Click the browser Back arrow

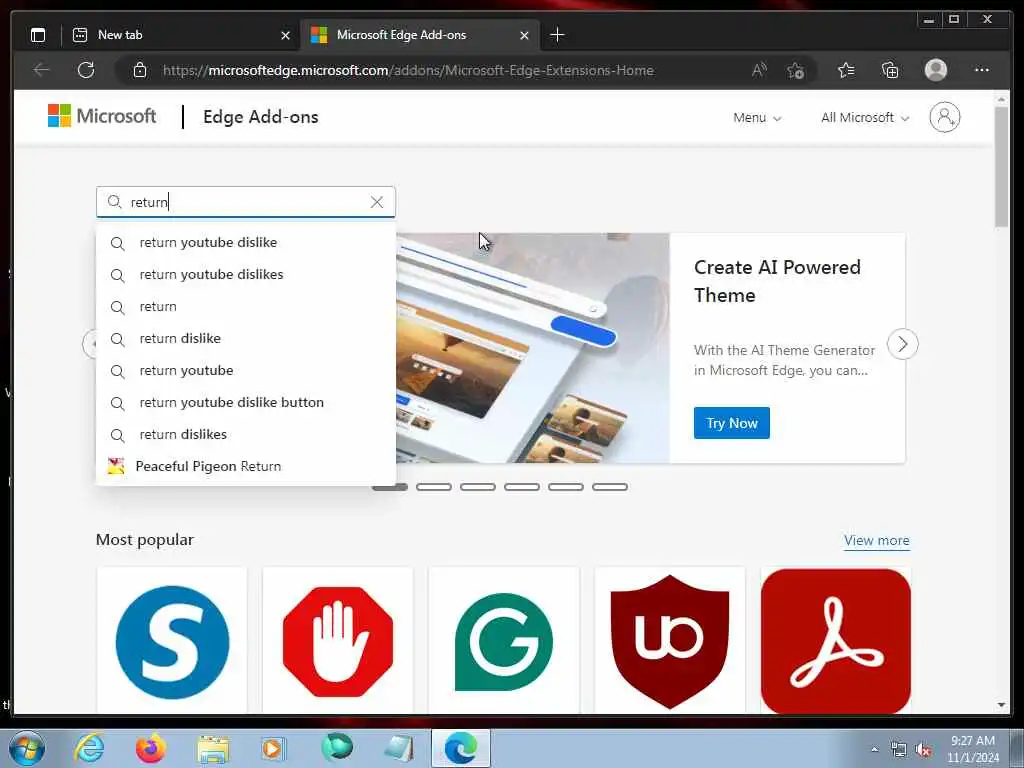coord(41,70)
